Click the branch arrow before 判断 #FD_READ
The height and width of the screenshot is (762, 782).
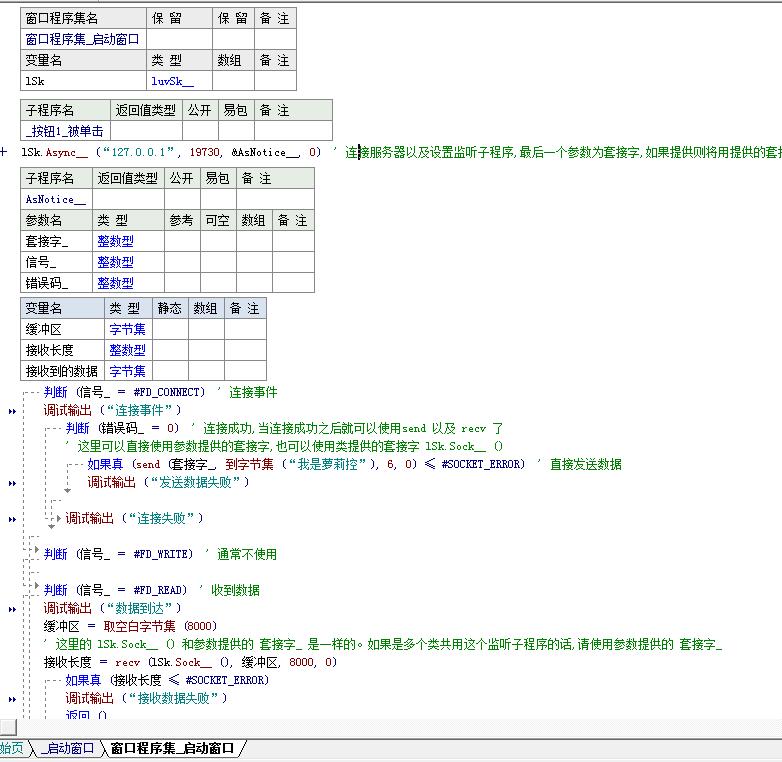[38, 588]
